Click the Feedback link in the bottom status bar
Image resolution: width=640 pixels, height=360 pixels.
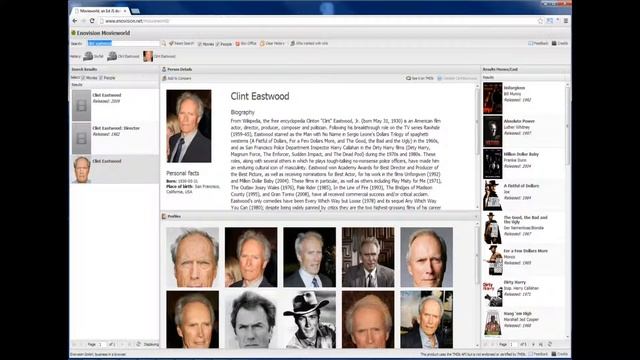tap(538, 354)
